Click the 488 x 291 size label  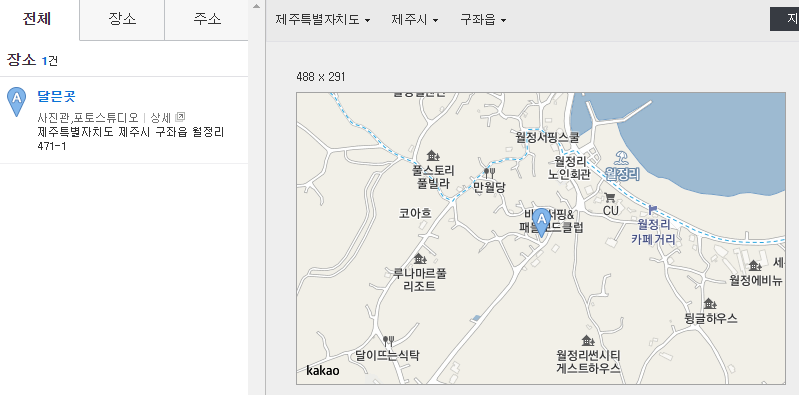point(321,77)
